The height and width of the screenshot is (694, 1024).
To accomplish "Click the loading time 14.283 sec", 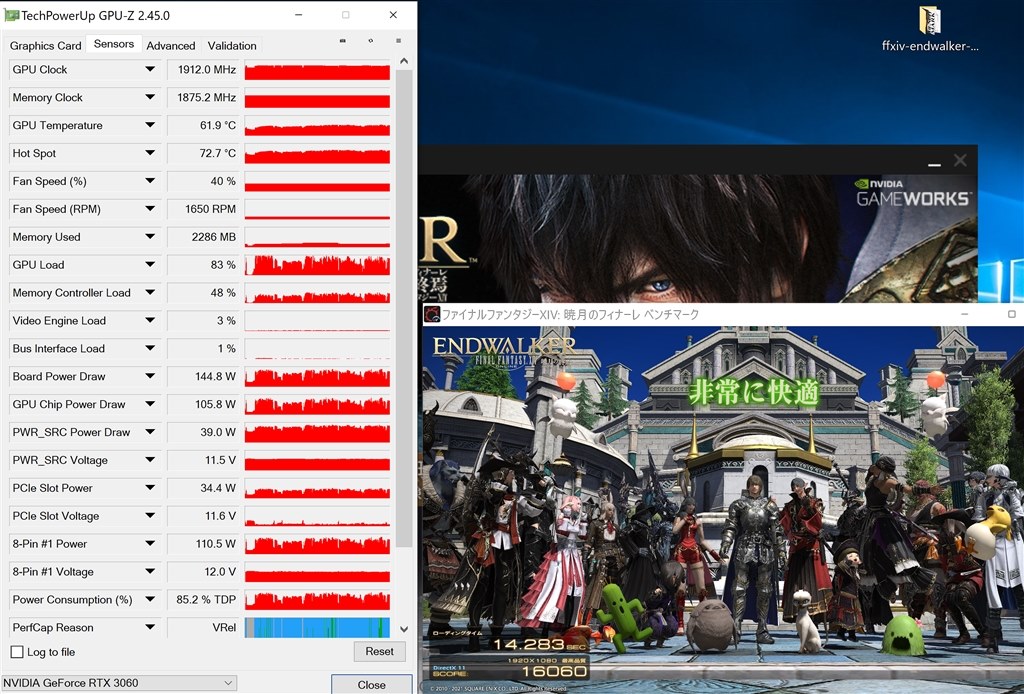I will pos(539,644).
